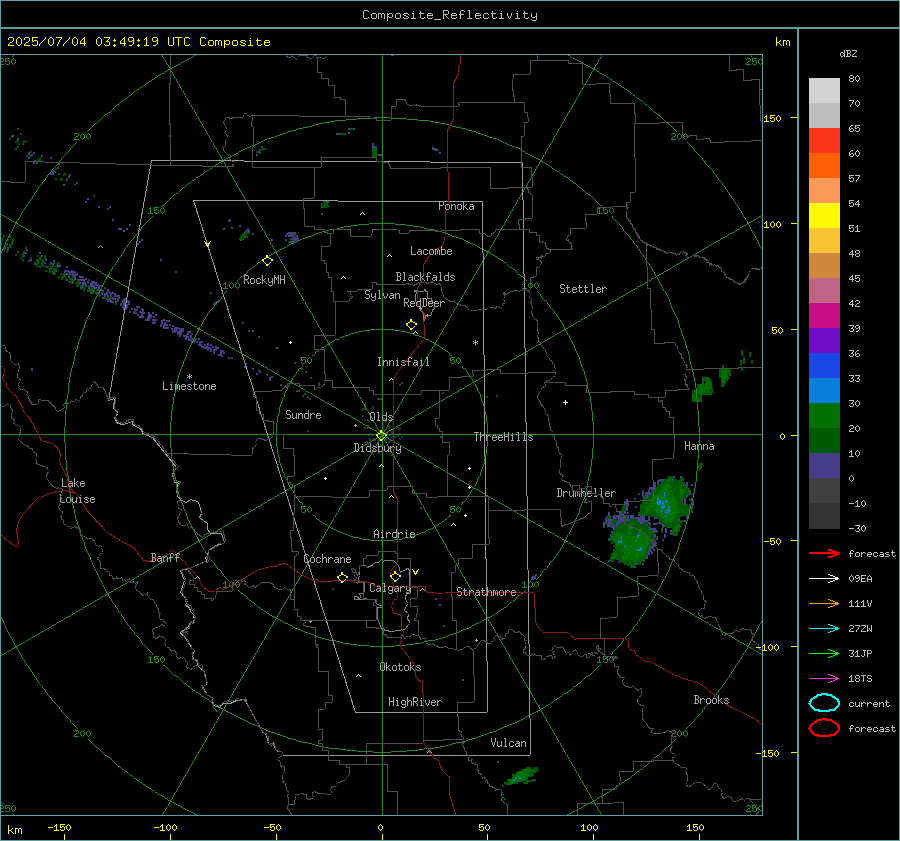The image size is (900, 841).
Task: Click the Calgary city label
Action: [390, 588]
